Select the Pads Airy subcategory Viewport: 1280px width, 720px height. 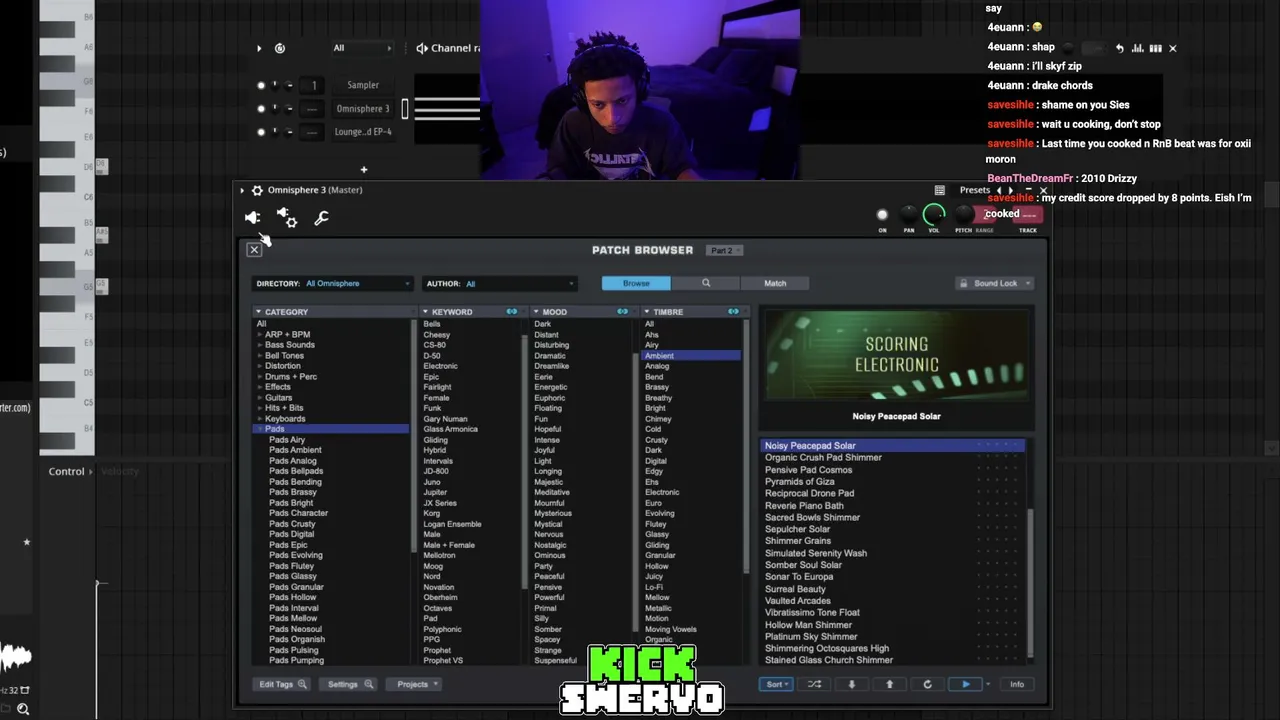287,440
